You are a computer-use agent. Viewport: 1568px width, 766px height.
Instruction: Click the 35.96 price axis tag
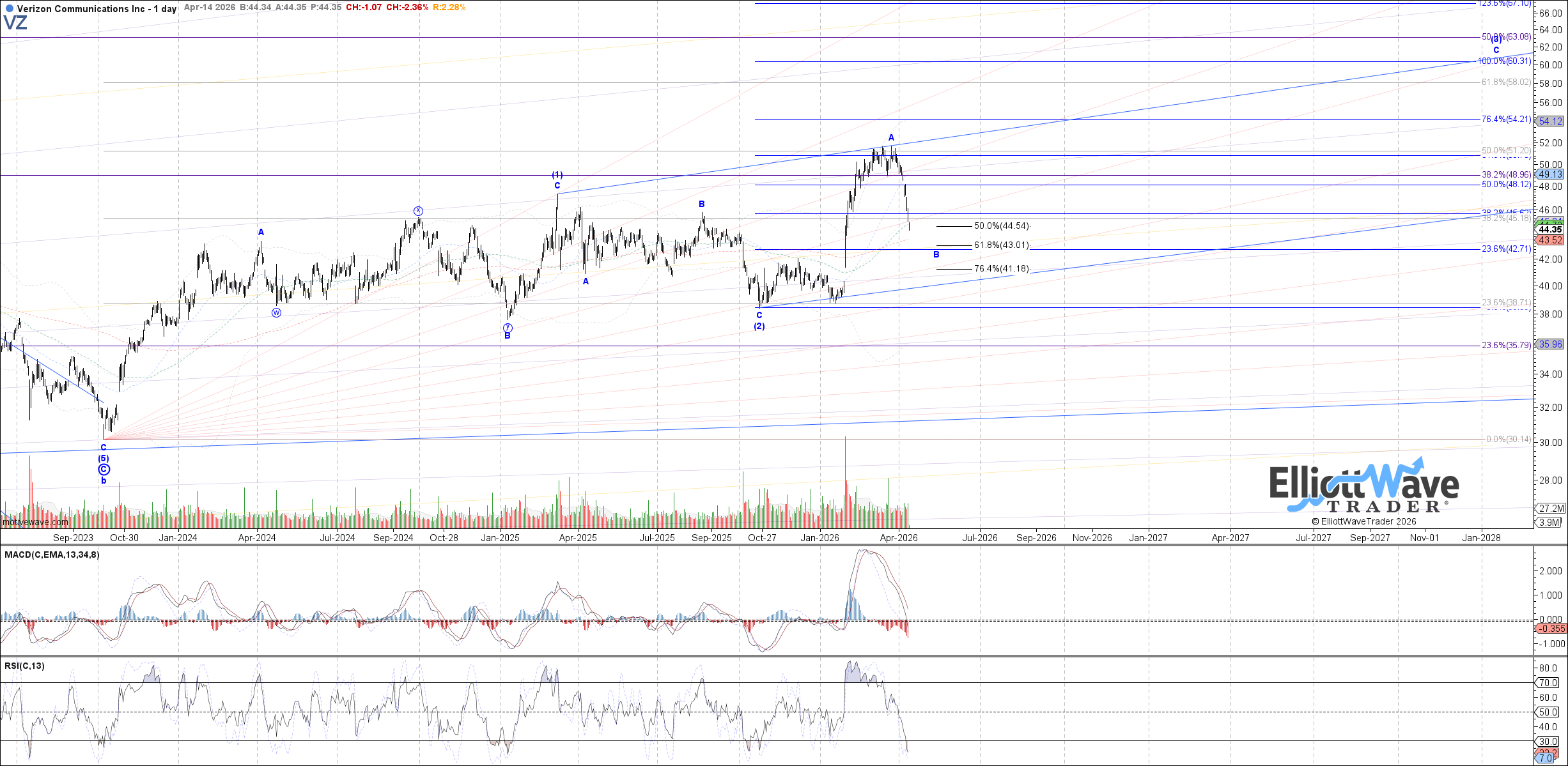(x=1551, y=344)
